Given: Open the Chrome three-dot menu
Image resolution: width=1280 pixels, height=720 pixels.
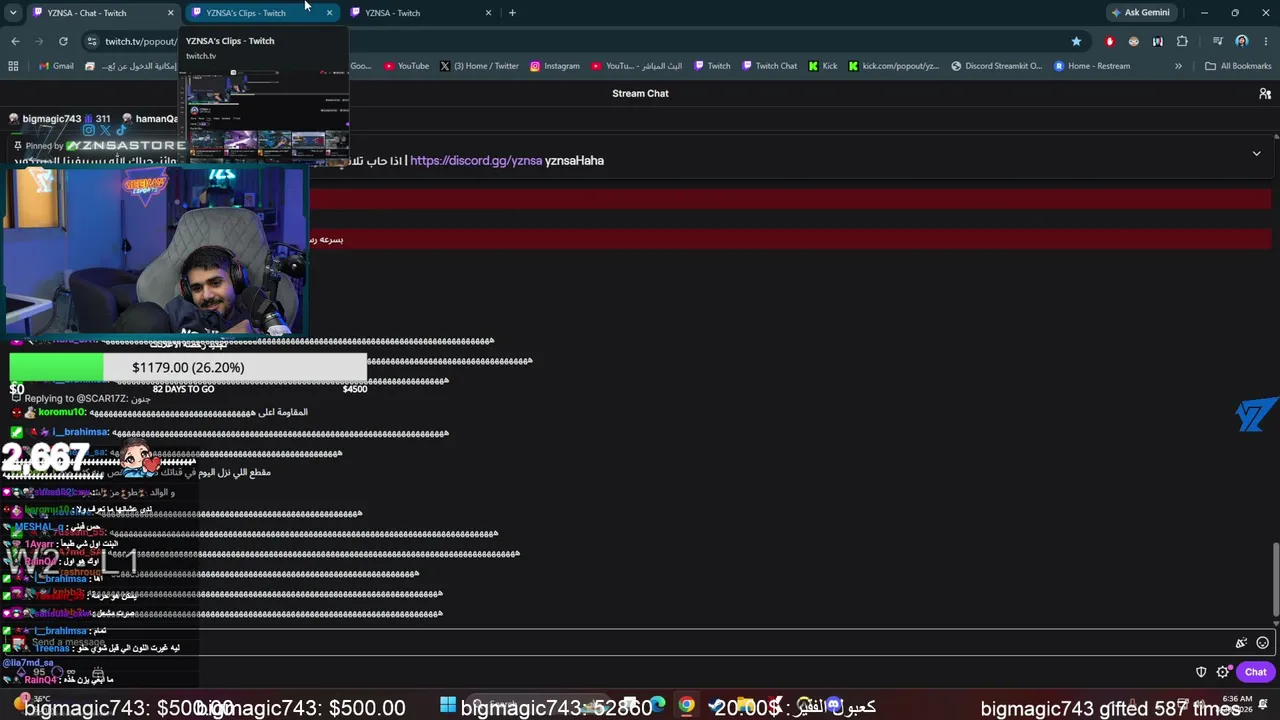Looking at the screenshot, I should (1265, 41).
